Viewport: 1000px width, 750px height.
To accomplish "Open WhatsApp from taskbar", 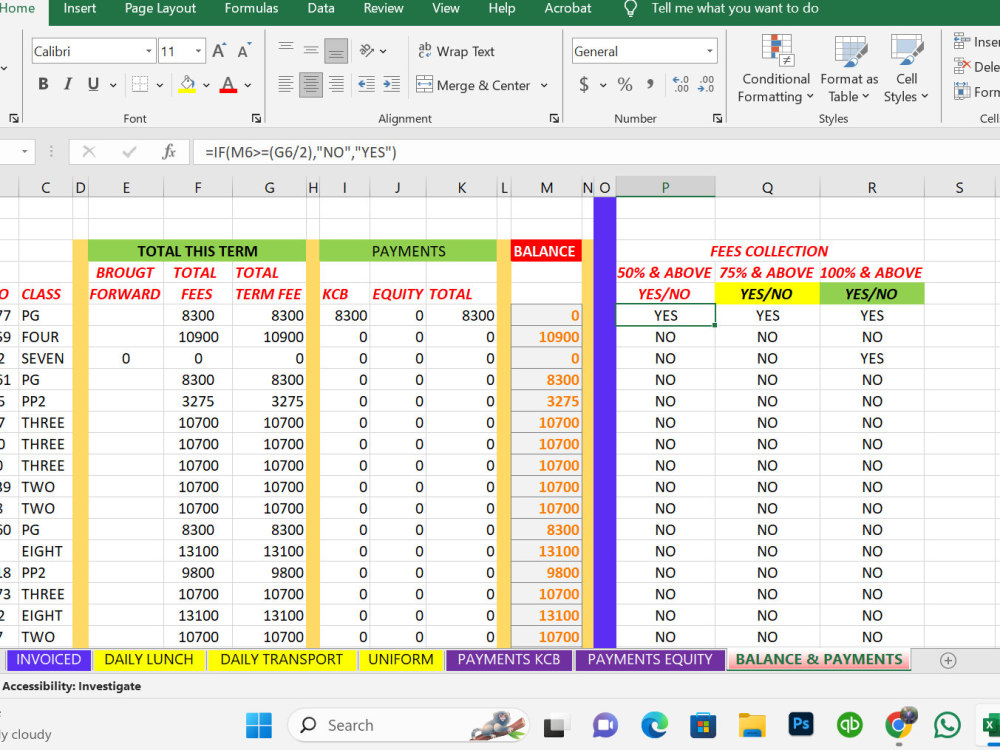I will pos(947,725).
